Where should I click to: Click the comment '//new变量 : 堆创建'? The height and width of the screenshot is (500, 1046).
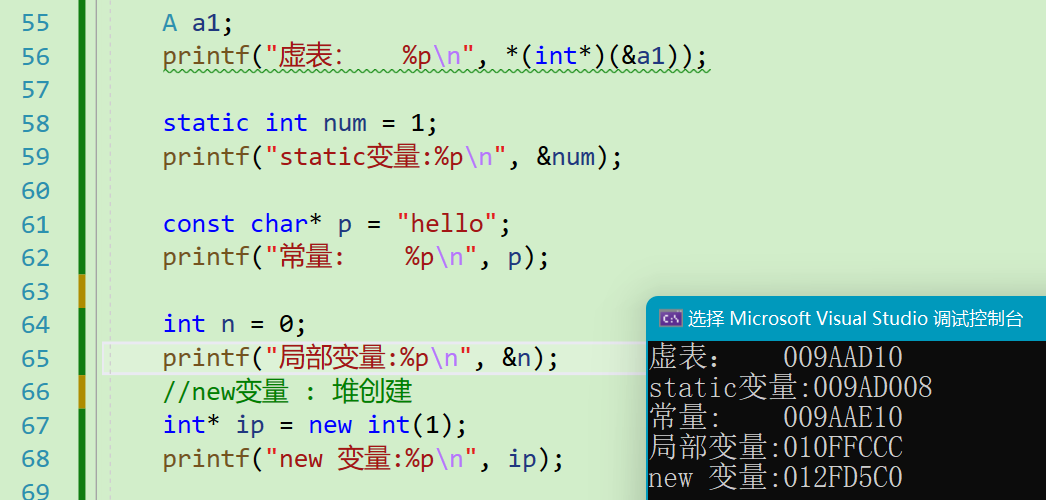288,392
